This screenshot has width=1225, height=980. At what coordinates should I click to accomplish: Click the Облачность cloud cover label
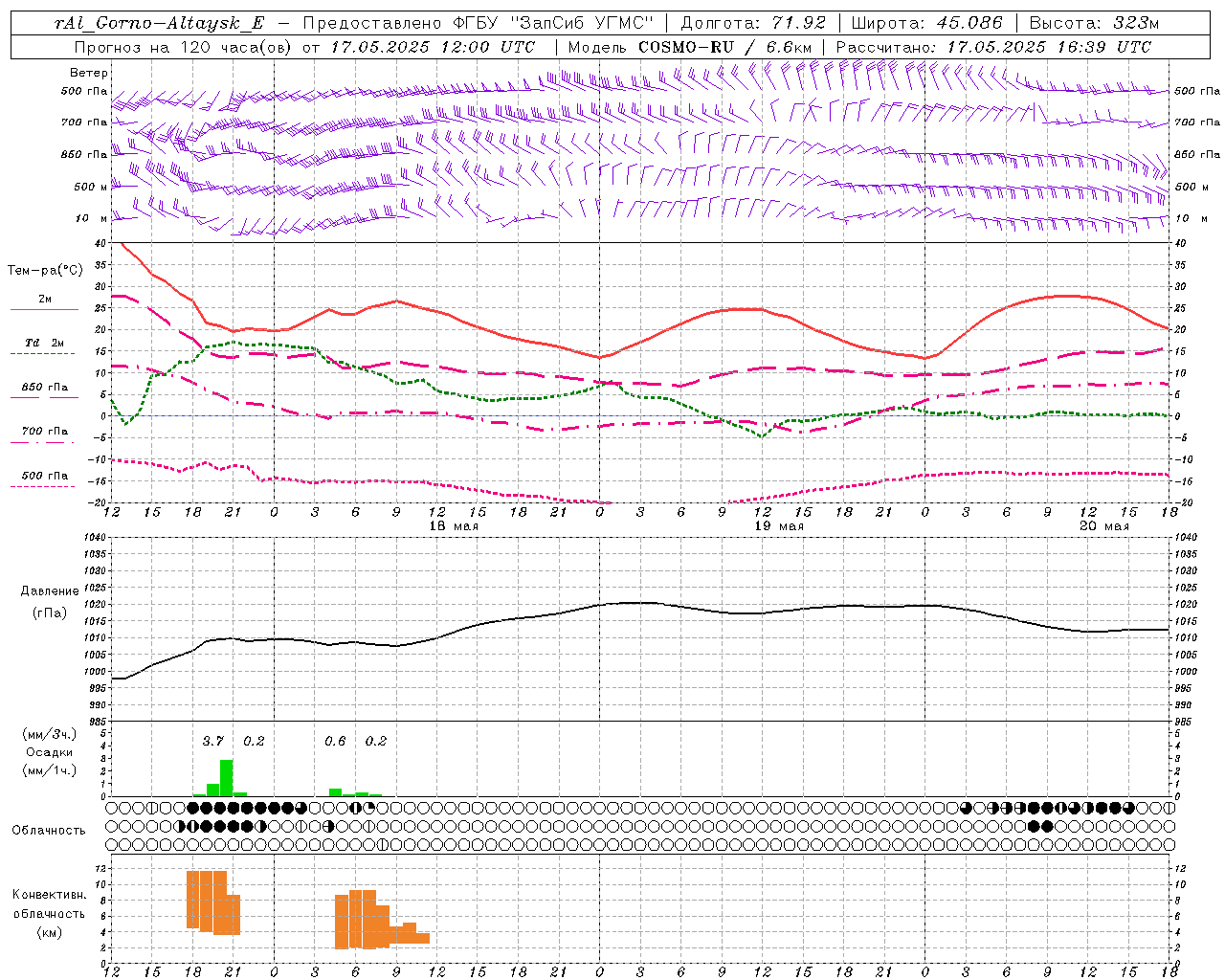point(49,830)
